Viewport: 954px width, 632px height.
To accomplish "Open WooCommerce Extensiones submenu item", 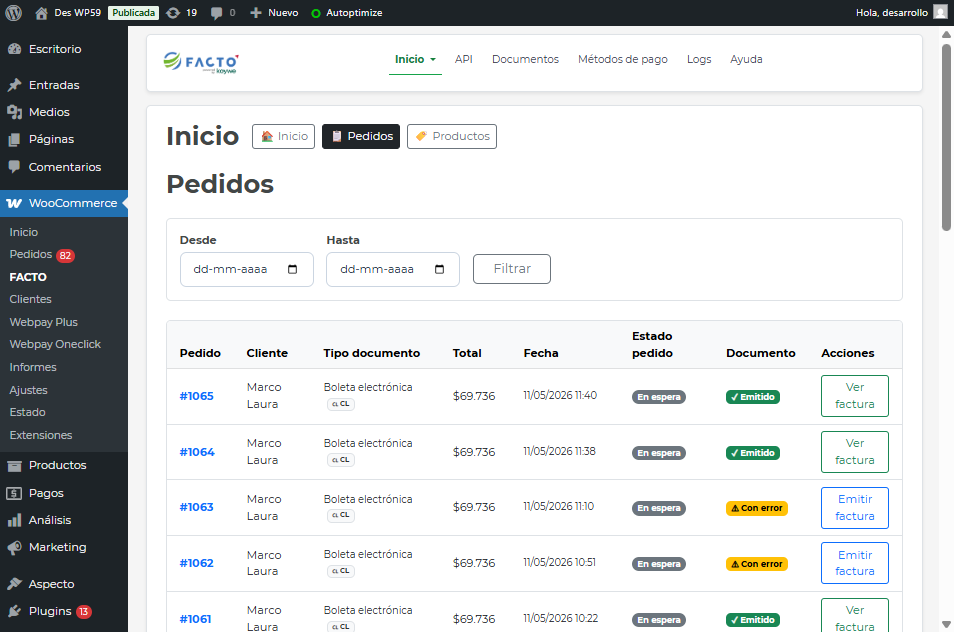I will coord(41,436).
